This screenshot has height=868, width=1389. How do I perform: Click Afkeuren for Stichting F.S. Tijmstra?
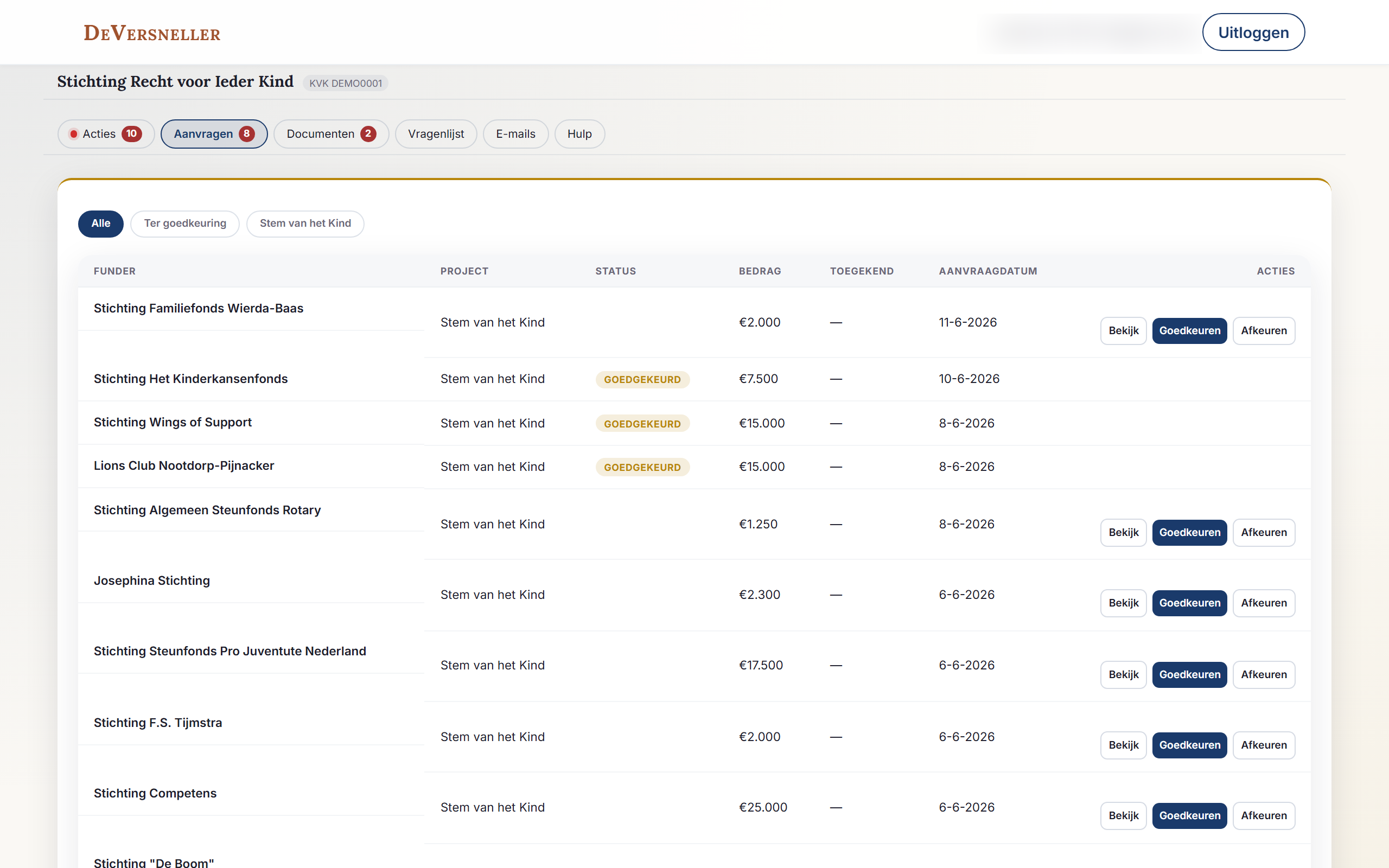[1264, 745]
